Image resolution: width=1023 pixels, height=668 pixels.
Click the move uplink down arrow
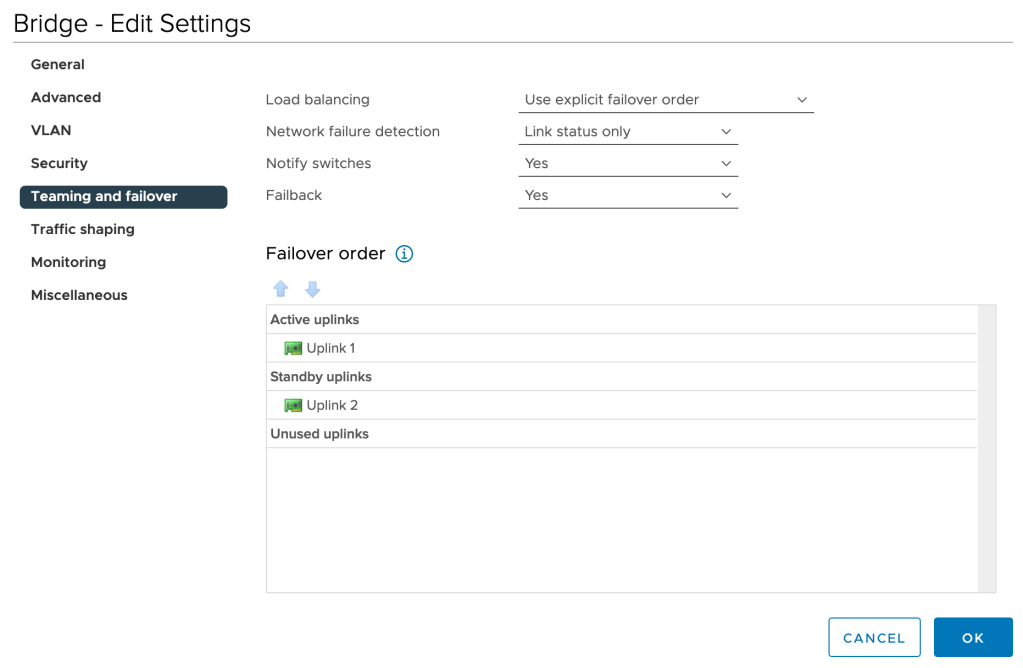(x=312, y=289)
